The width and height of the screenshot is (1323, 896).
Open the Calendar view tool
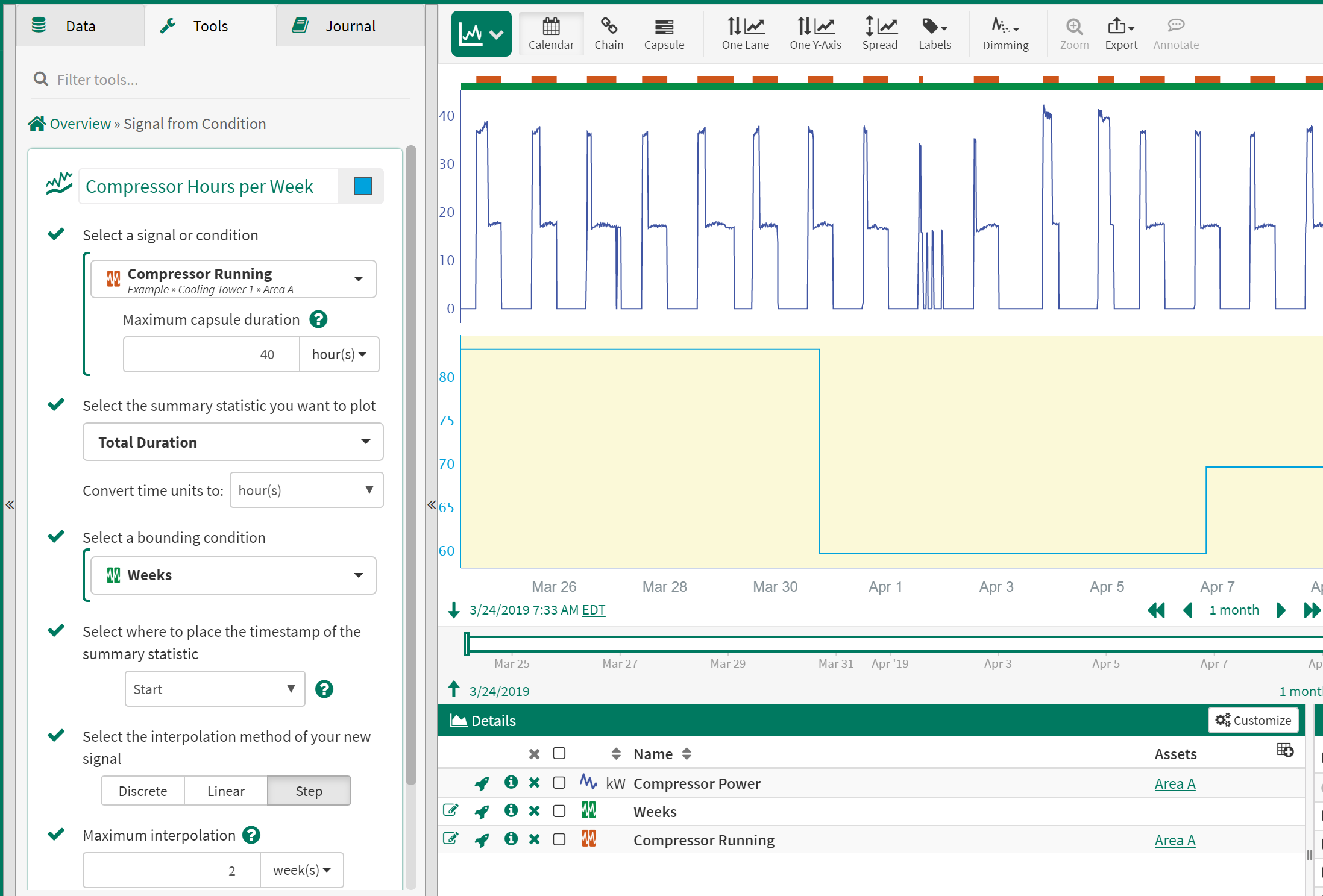pyautogui.click(x=550, y=34)
